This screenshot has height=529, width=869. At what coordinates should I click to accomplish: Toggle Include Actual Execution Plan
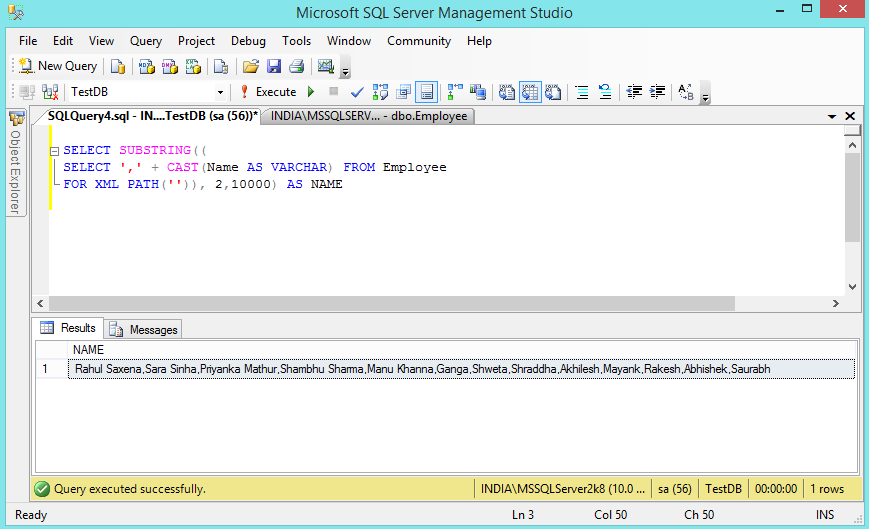pyautogui.click(x=455, y=92)
